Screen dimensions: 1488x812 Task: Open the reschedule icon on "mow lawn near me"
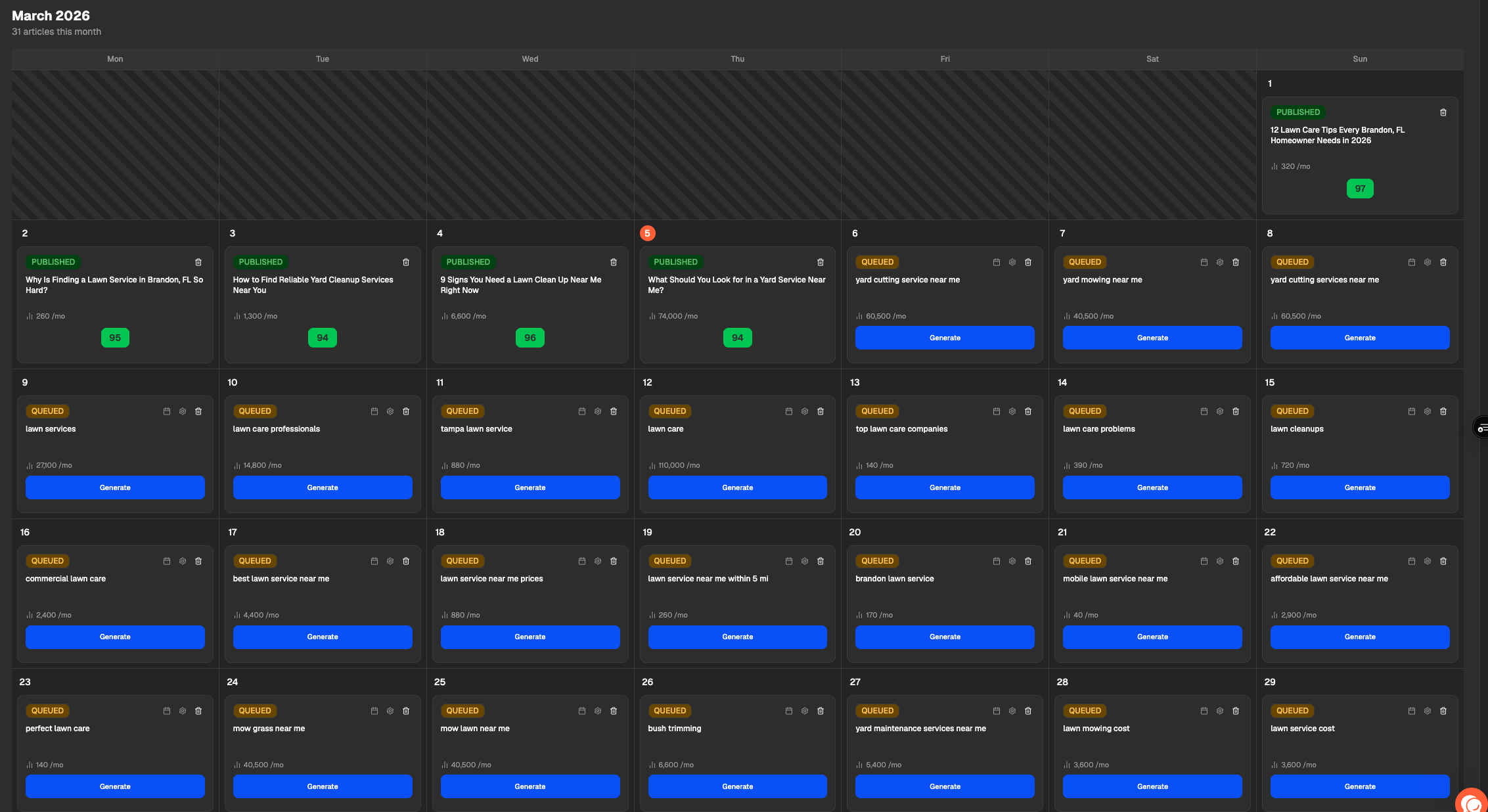pos(581,711)
